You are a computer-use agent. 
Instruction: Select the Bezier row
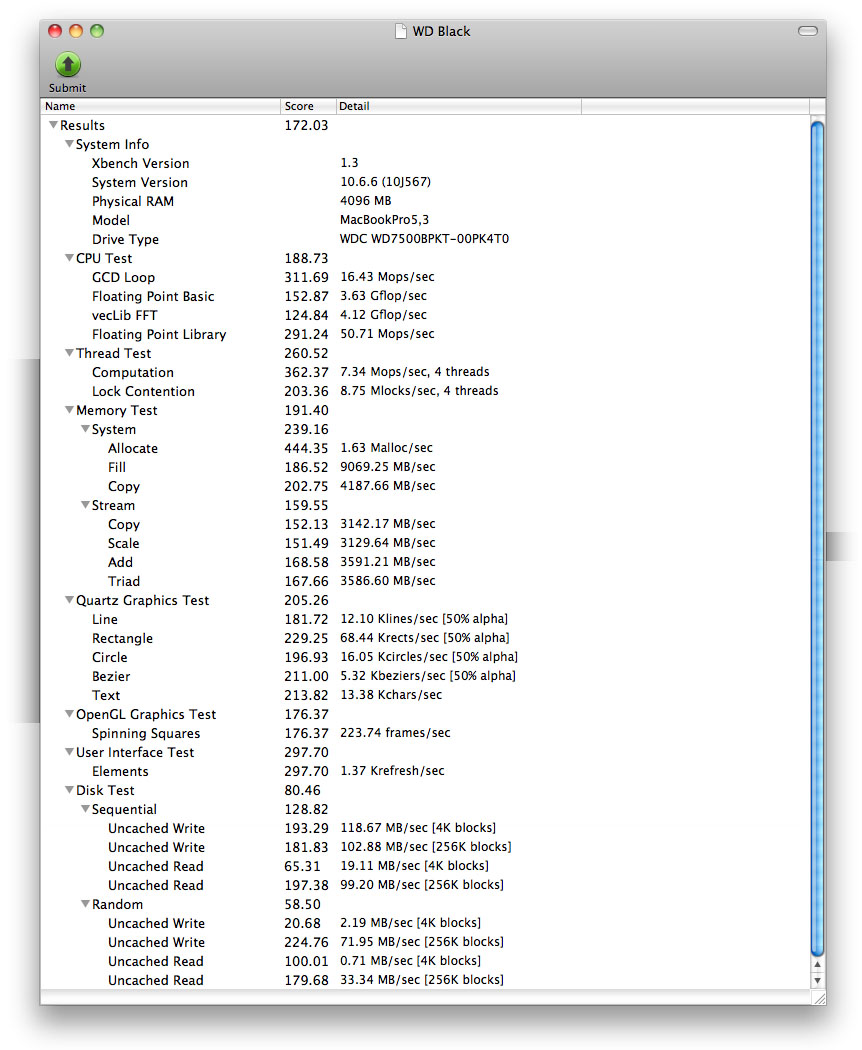coord(425,676)
